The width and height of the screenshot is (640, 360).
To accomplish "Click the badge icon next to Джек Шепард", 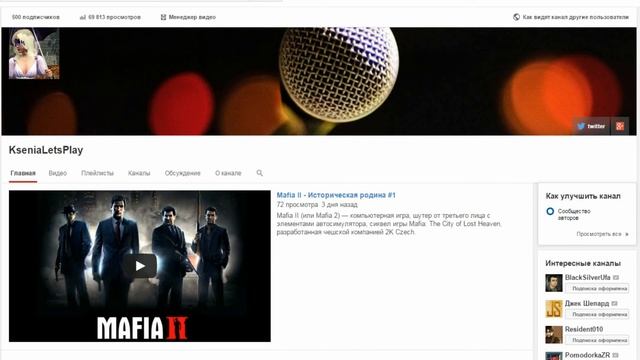I will coord(614,303).
